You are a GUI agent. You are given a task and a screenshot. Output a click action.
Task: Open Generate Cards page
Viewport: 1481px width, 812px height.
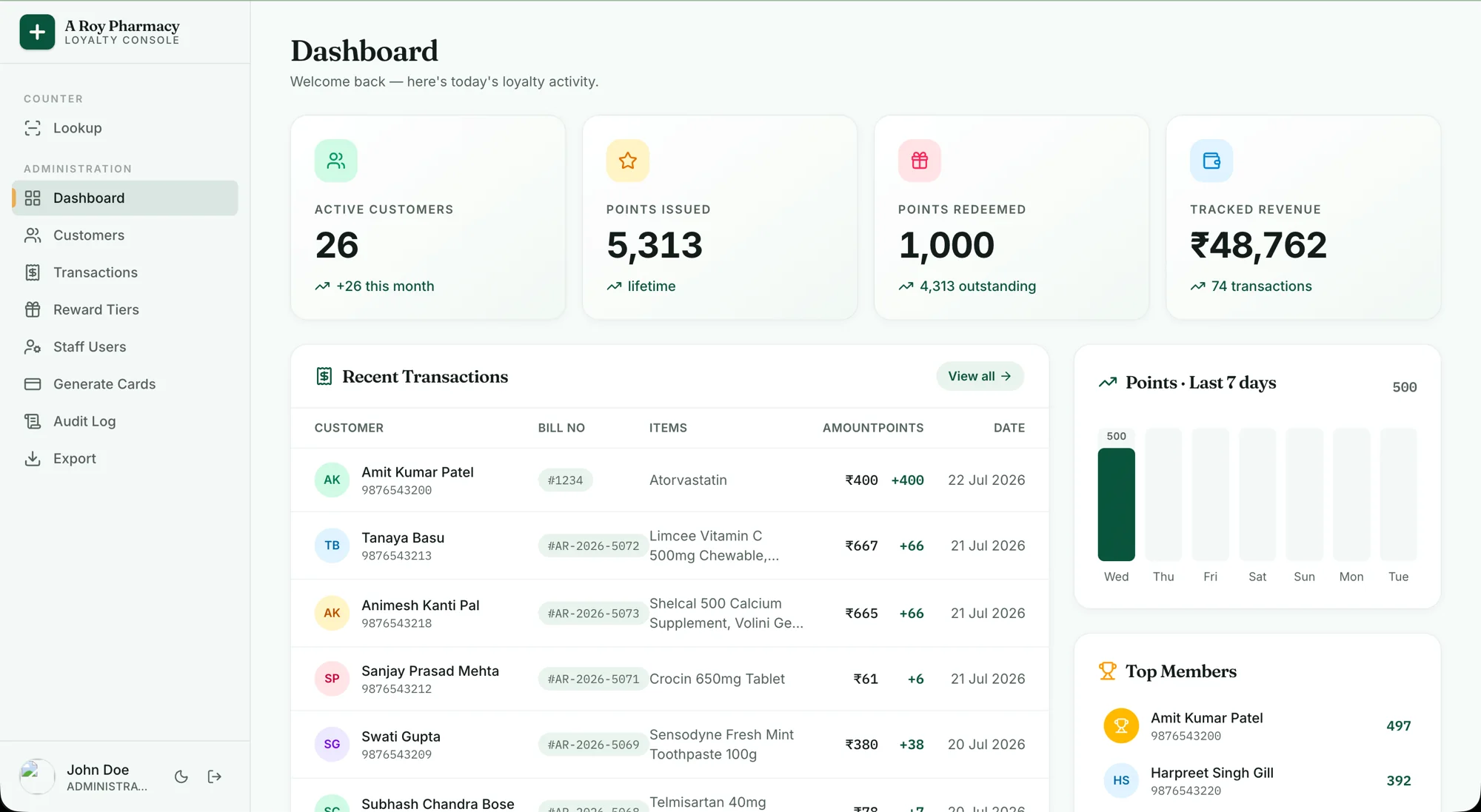pyautogui.click(x=124, y=384)
